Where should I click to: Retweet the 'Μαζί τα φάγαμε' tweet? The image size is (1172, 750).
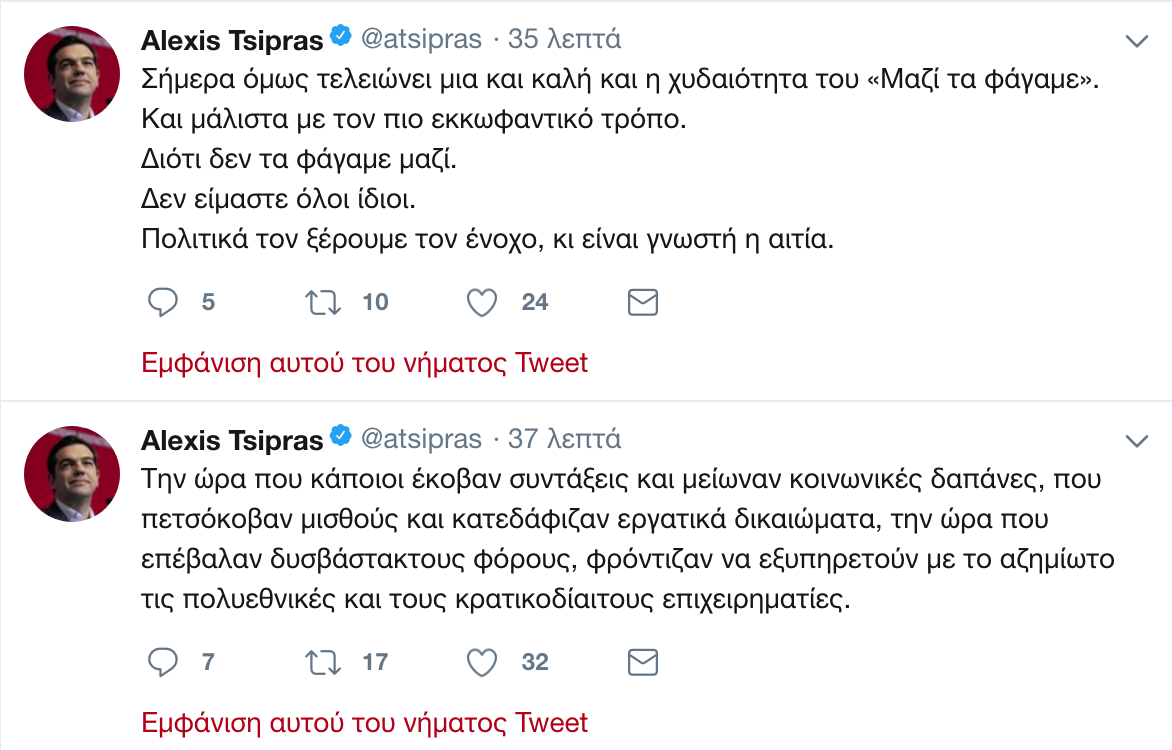322,302
